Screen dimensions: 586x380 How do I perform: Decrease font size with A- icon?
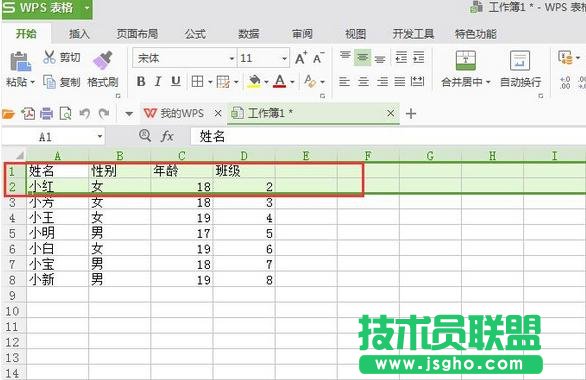[318, 58]
